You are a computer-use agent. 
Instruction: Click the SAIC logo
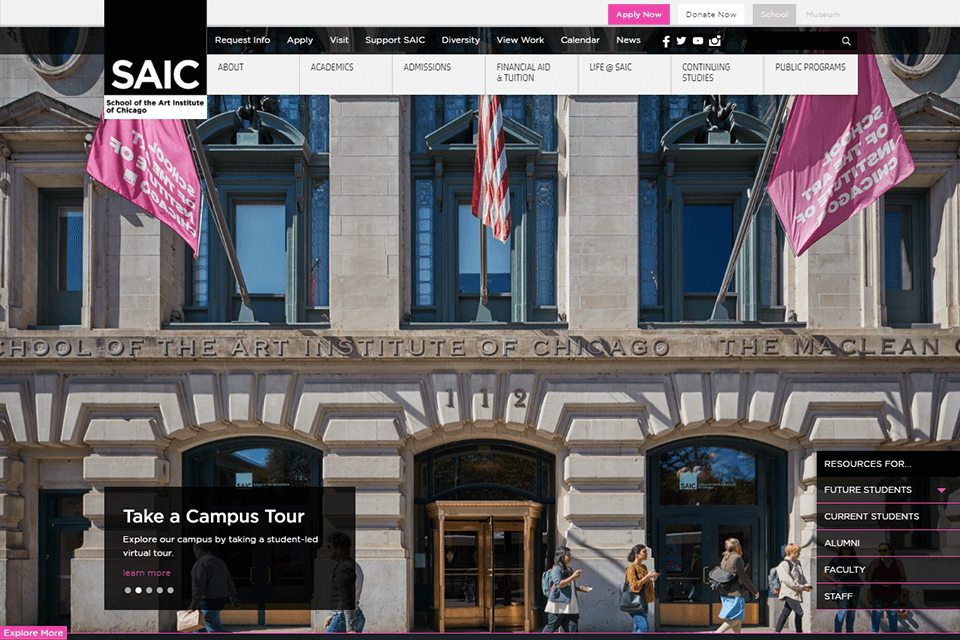coord(156,59)
